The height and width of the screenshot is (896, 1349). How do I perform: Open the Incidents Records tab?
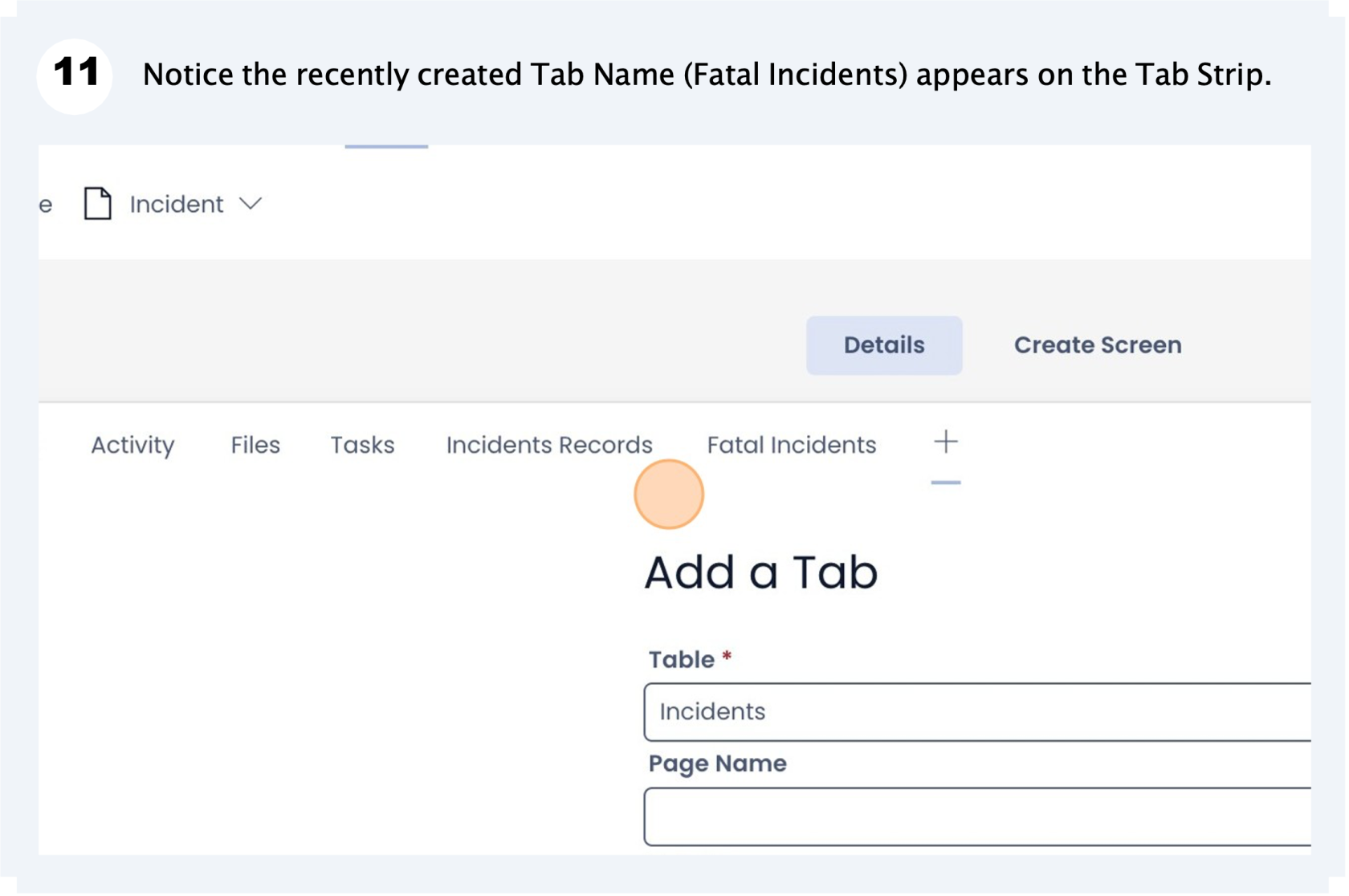pos(549,445)
